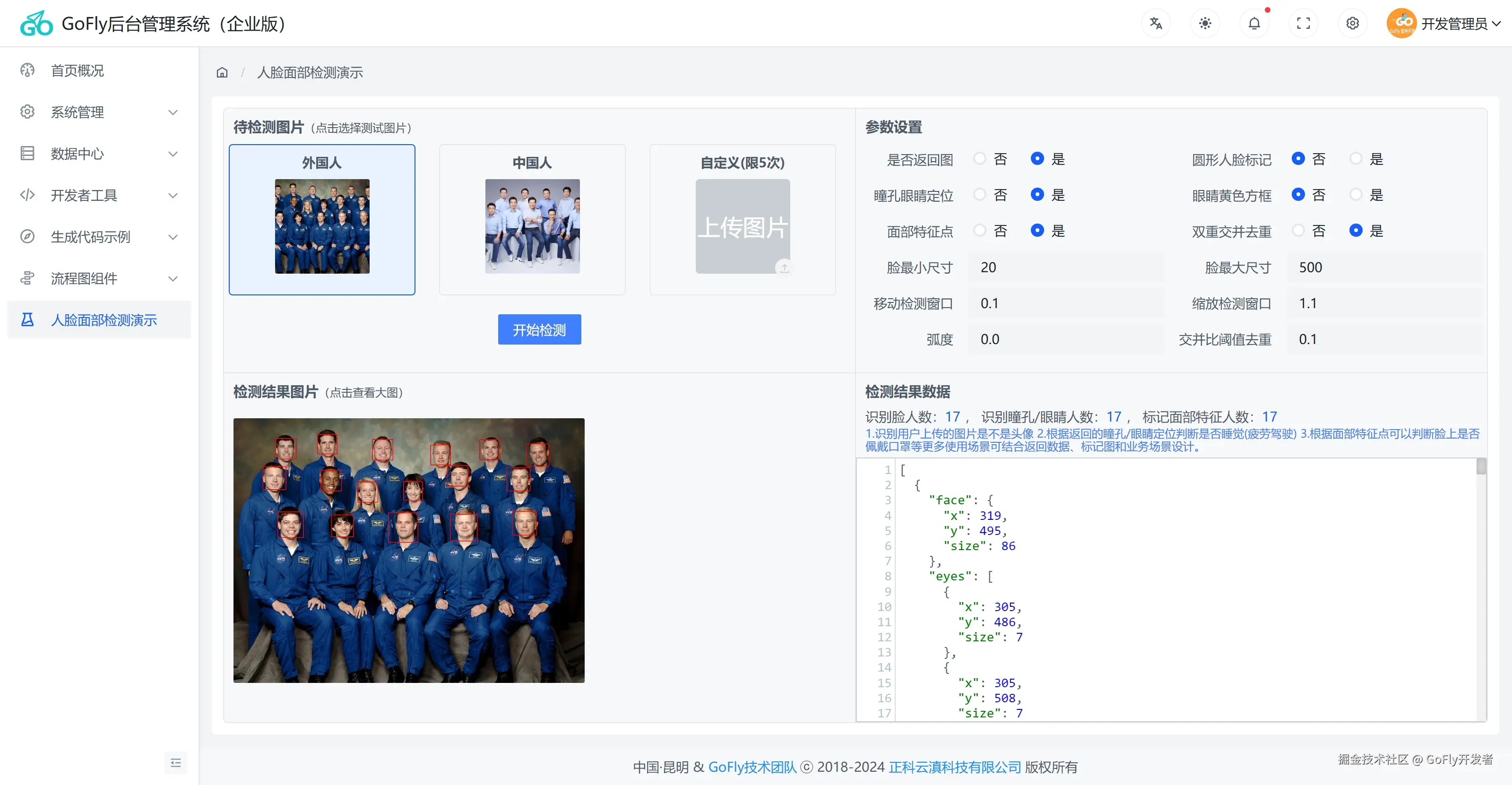Expand the 开发者工具 submenu

point(99,195)
